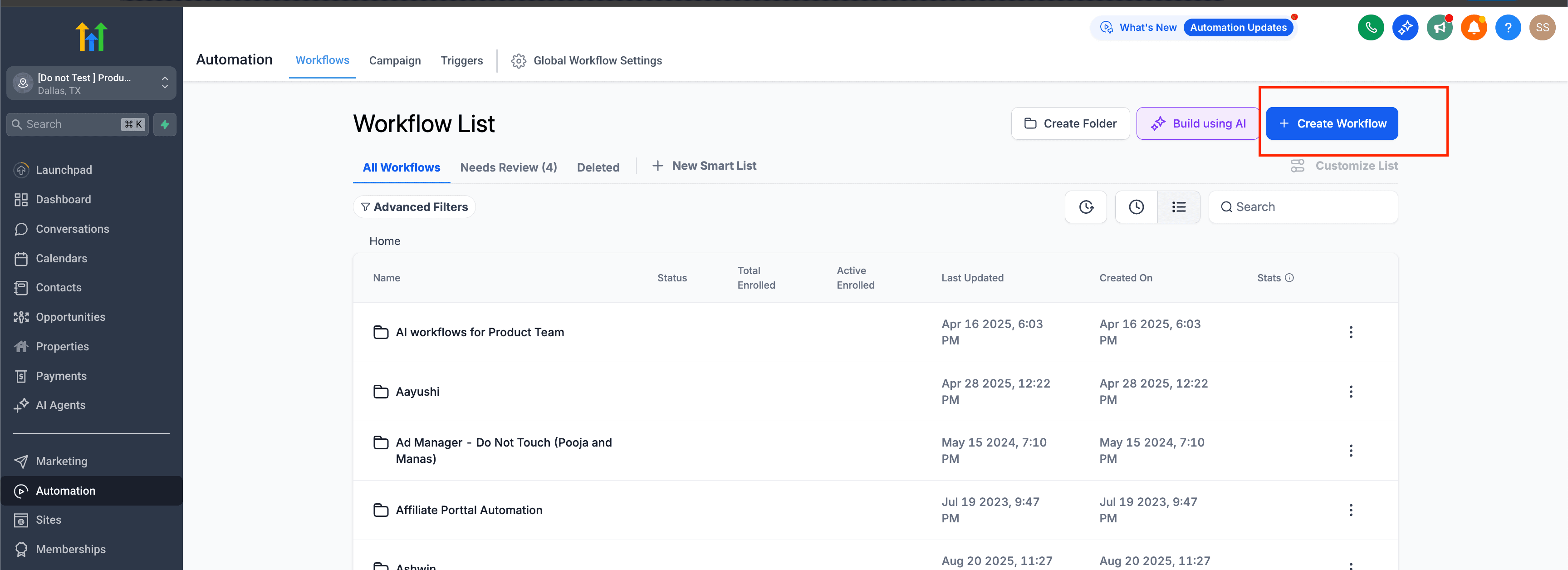Switch to list view layout
The image size is (1568, 570).
pyautogui.click(x=1179, y=207)
